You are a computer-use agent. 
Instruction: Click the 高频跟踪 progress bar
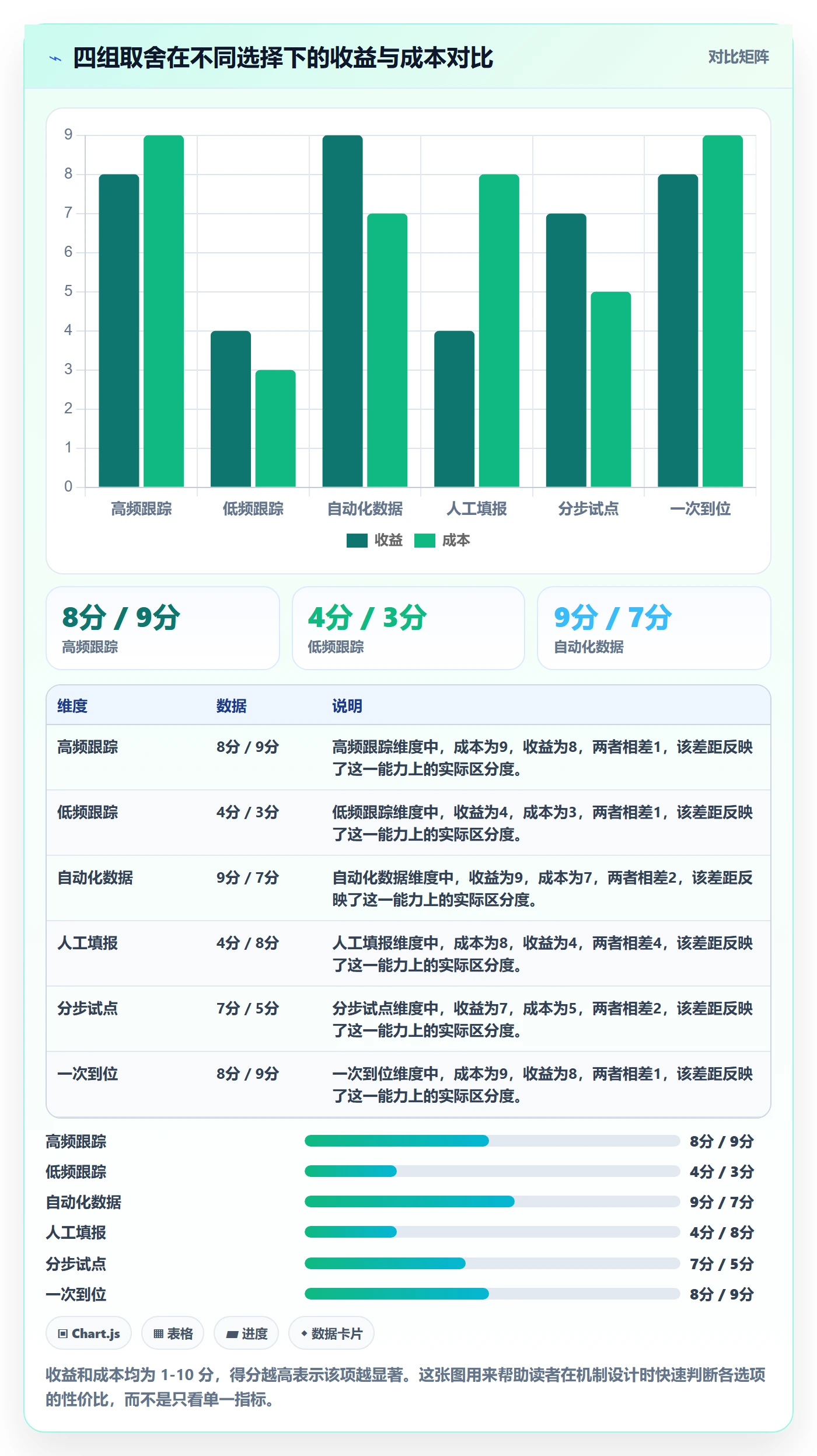pos(492,1141)
